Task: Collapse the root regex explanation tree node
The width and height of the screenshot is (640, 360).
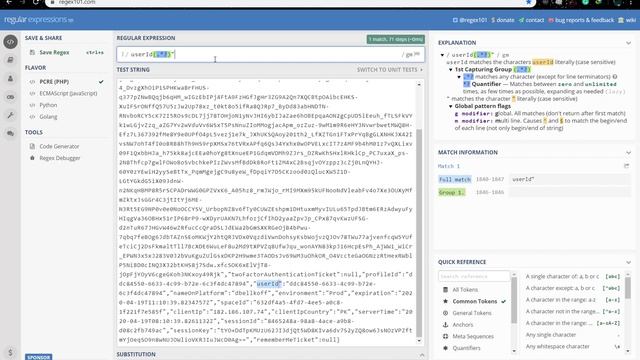Action: [x=442, y=55]
